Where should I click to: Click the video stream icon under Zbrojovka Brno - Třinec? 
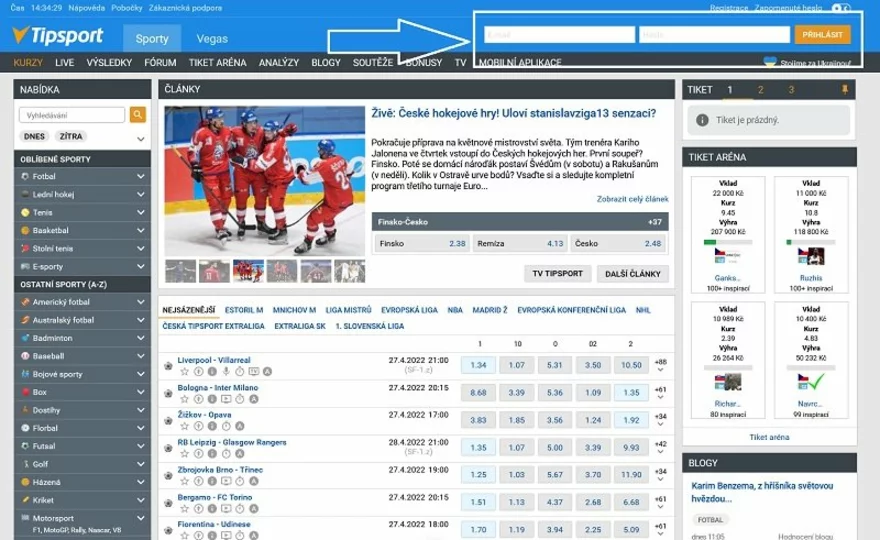[226, 481]
